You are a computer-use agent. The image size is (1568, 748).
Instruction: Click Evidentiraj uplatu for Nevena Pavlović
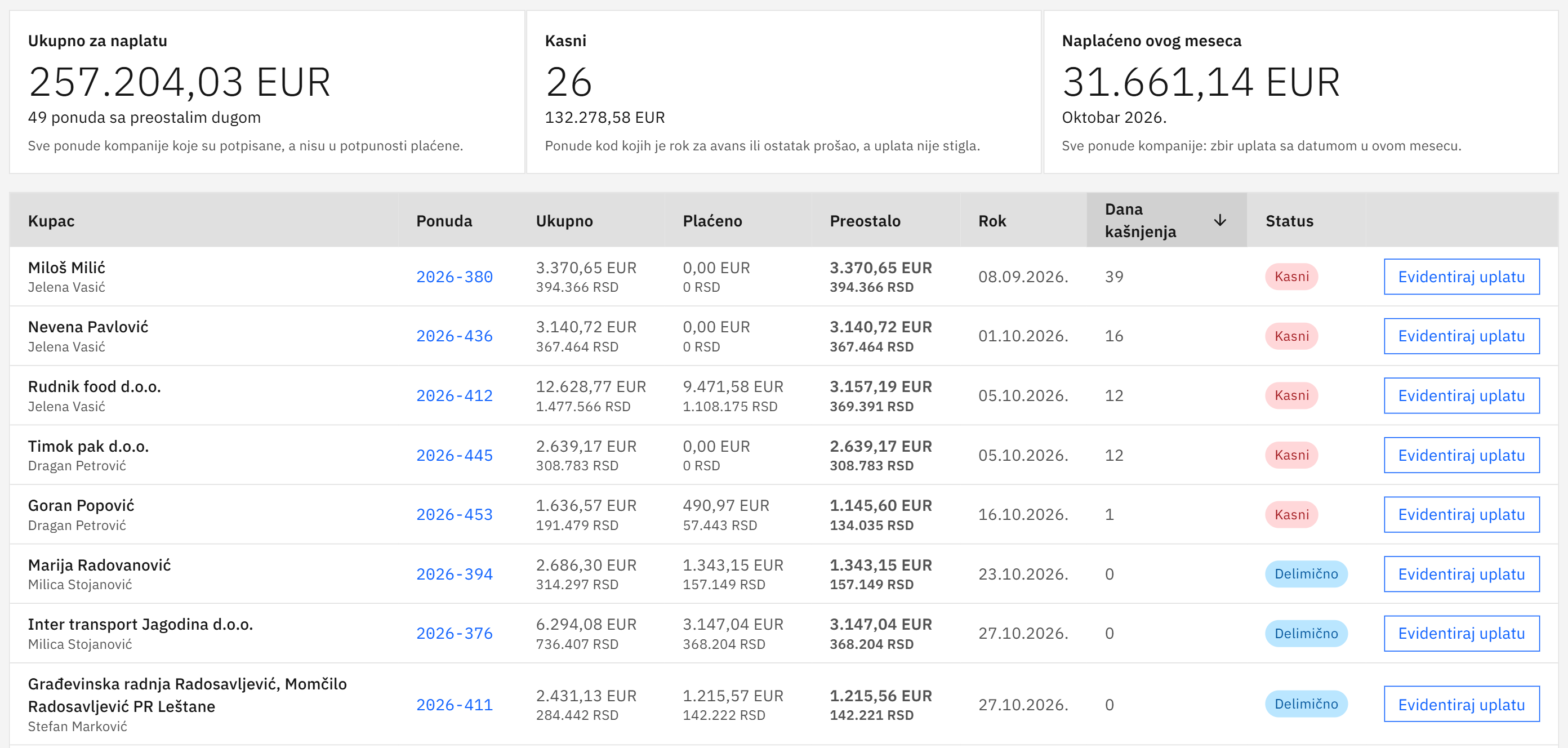[x=1461, y=336]
